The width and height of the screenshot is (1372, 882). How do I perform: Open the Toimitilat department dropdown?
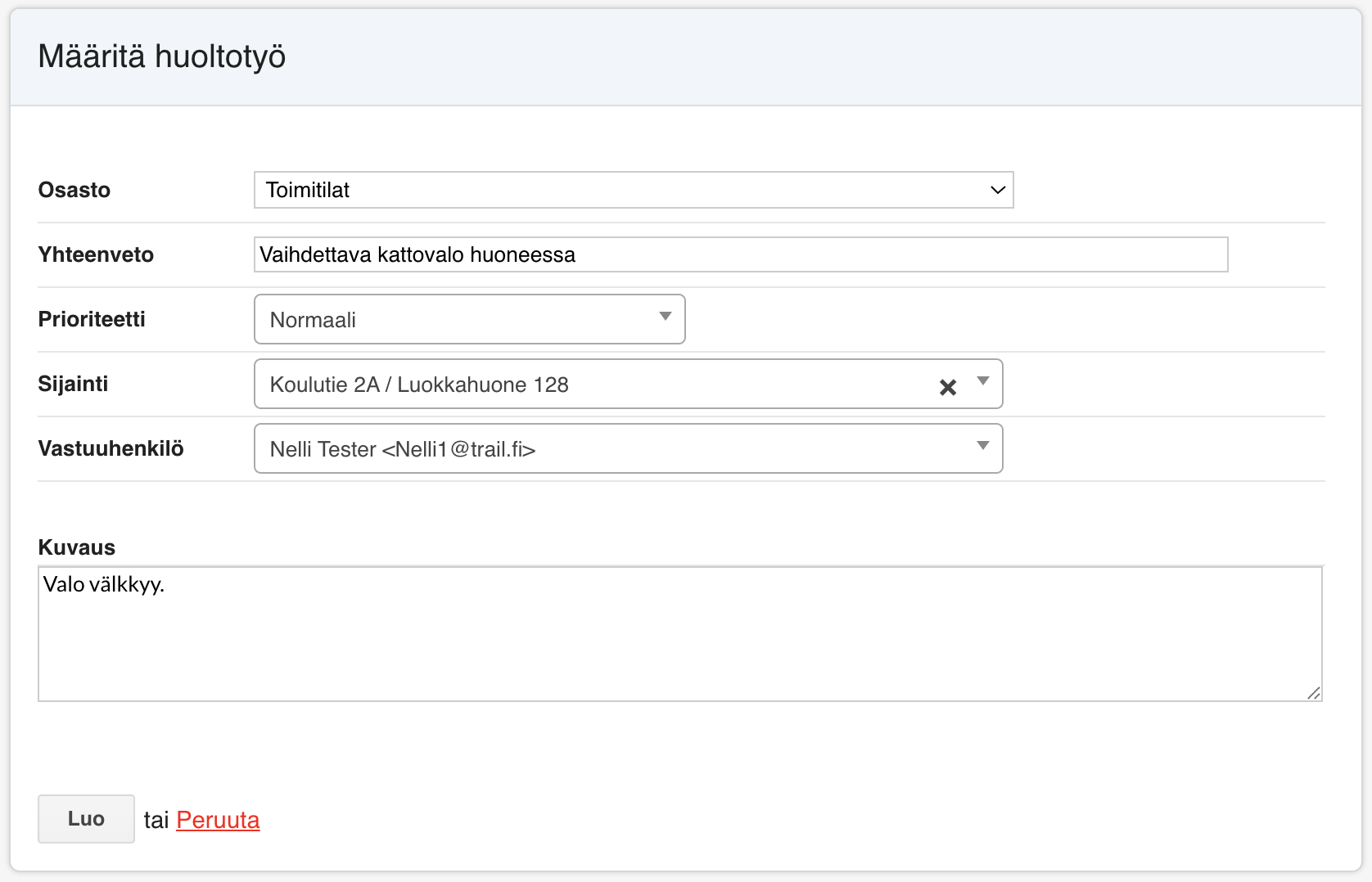tap(622, 190)
